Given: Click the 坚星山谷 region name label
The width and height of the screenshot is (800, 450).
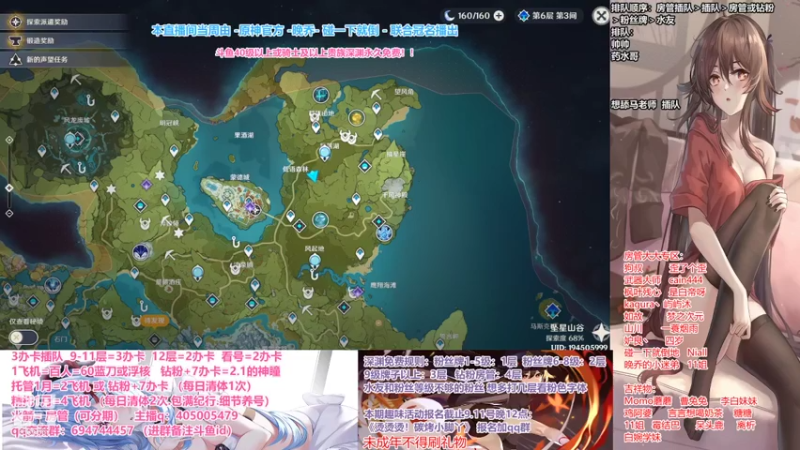Looking at the screenshot, I should pos(566,328).
